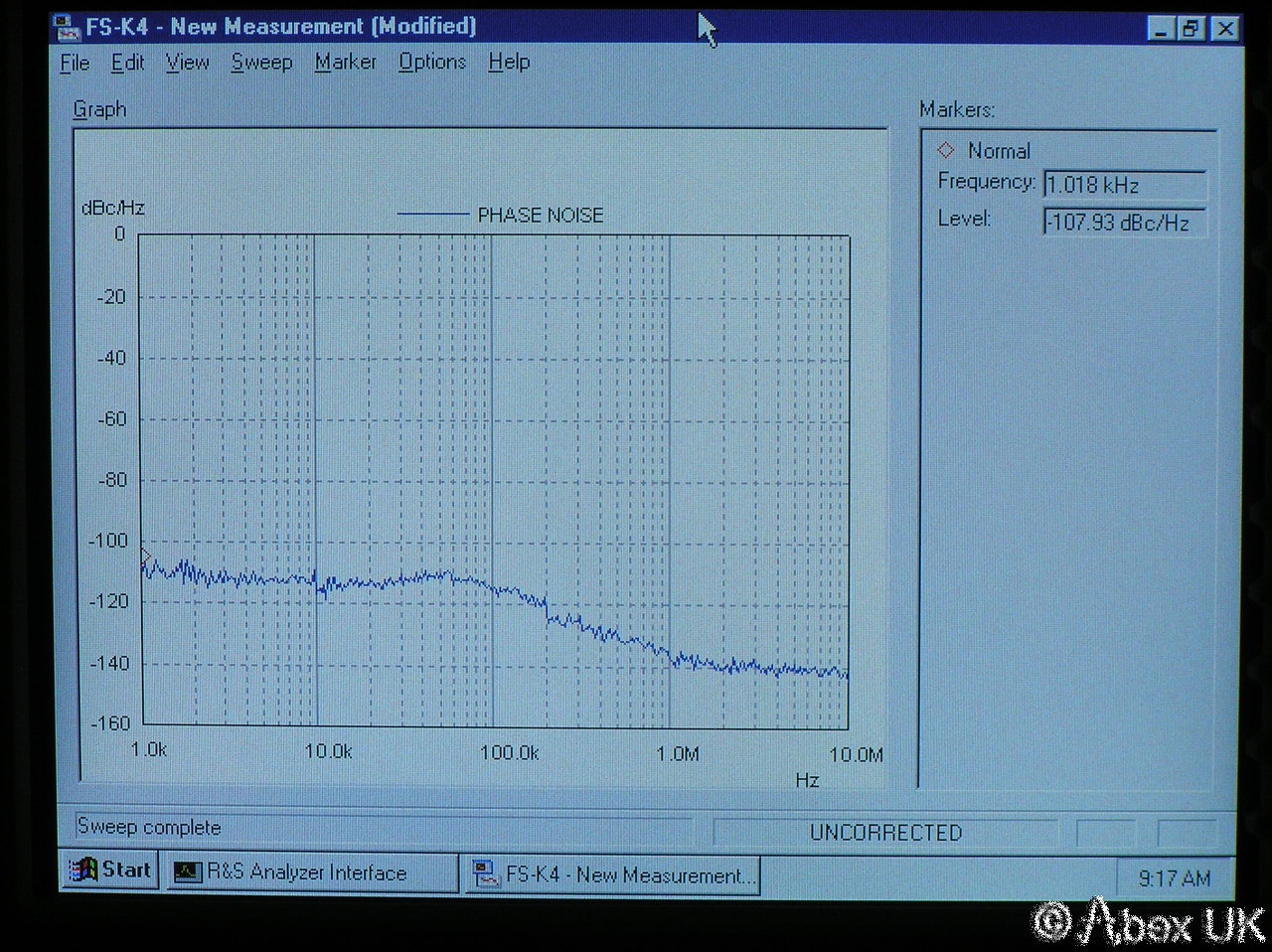Click the red diamond Normal marker icon
Screen dimensions: 1272x952
tap(946, 151)
